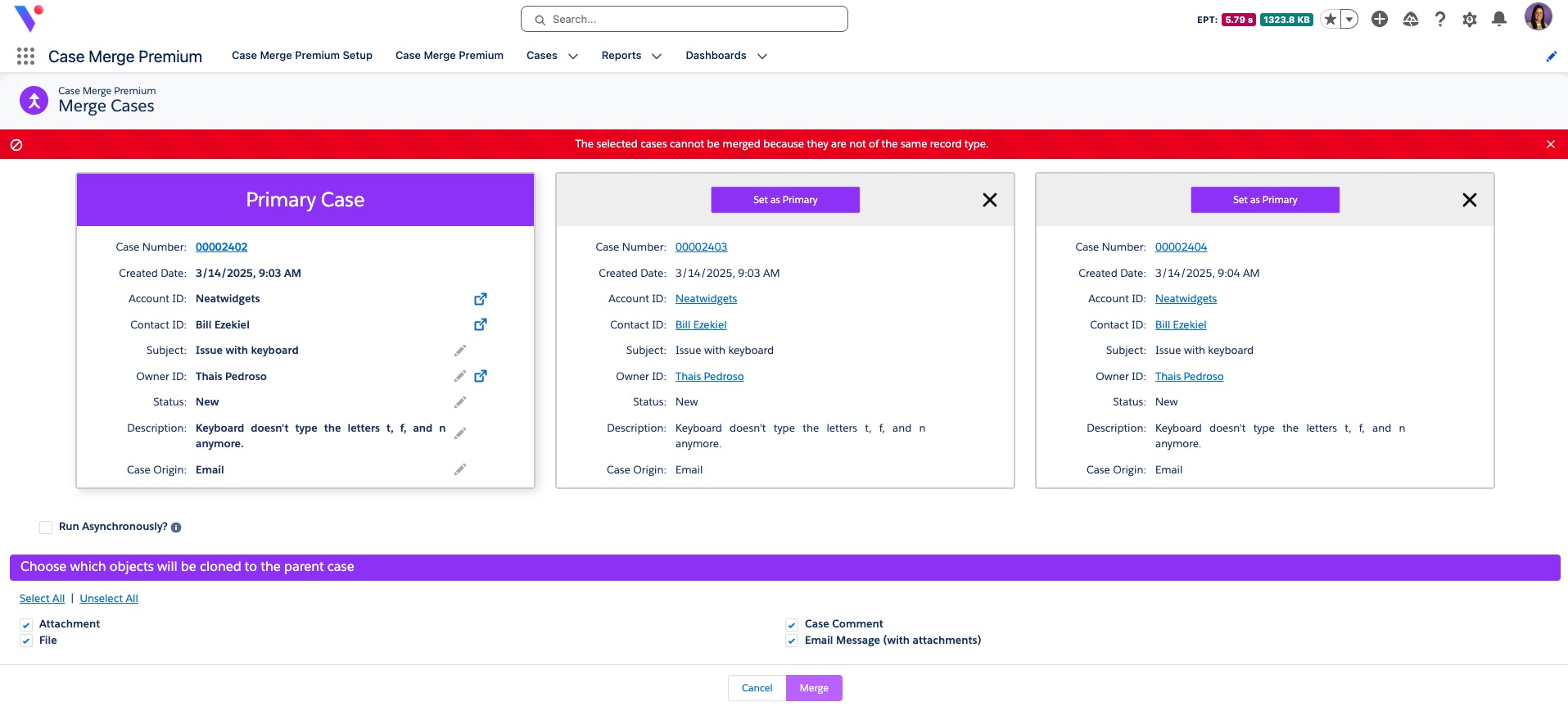Open Case Merge Premium tab
1568x711 pixels.
click(x=450, y=56)
